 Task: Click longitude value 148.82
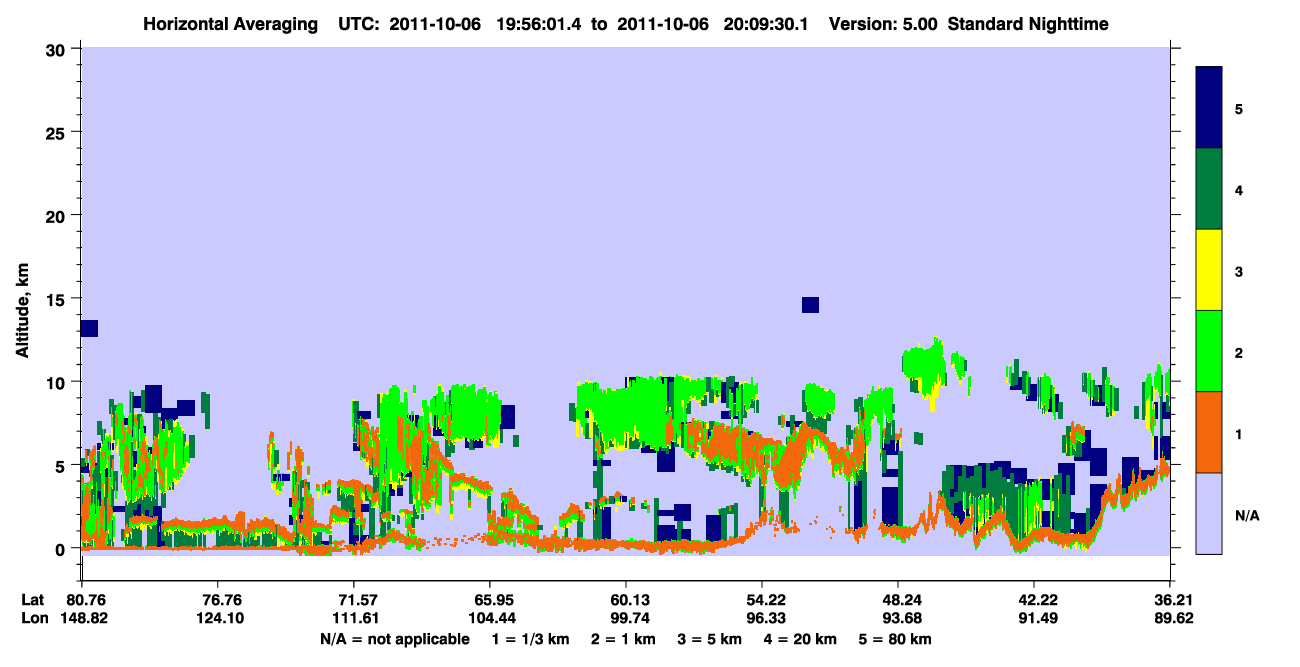click(86, 618)
